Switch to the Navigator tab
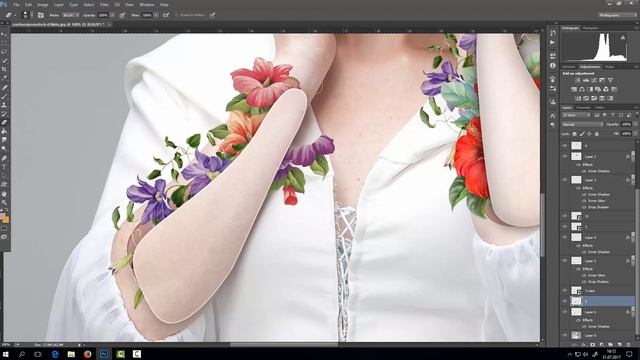The image size is (640, 360). pos(591,28)
